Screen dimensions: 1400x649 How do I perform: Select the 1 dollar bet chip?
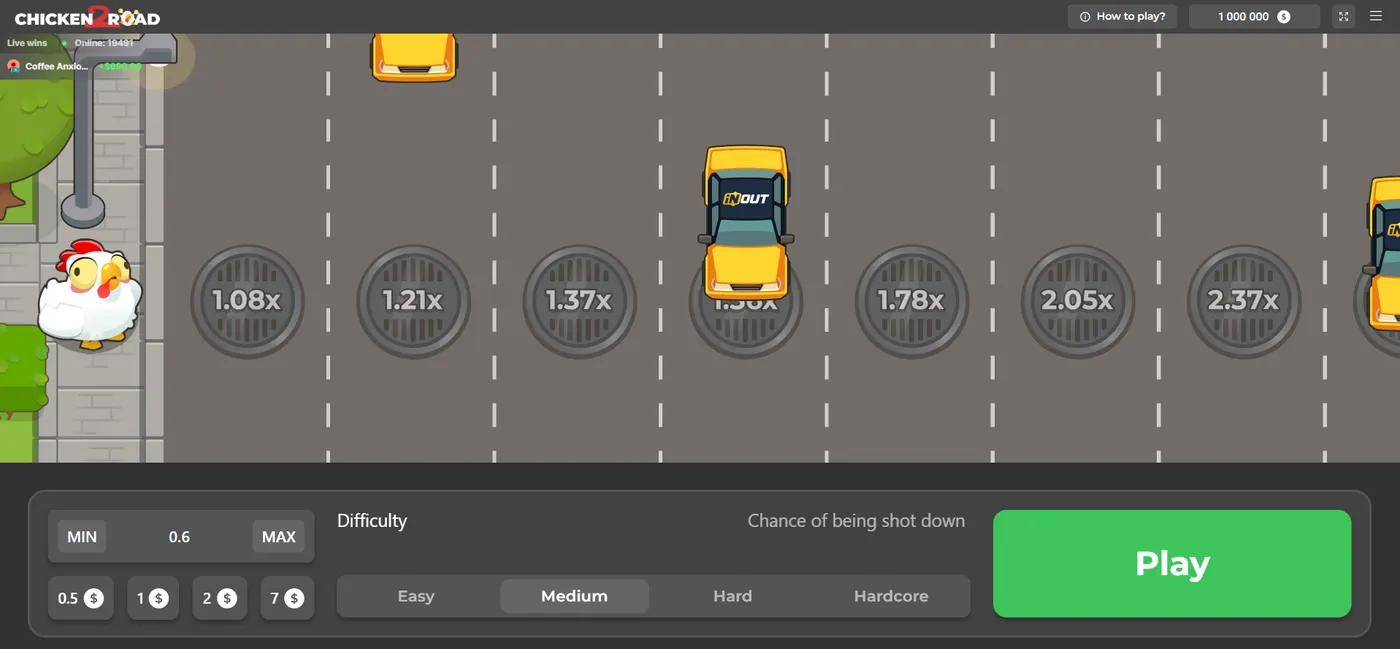152,598
